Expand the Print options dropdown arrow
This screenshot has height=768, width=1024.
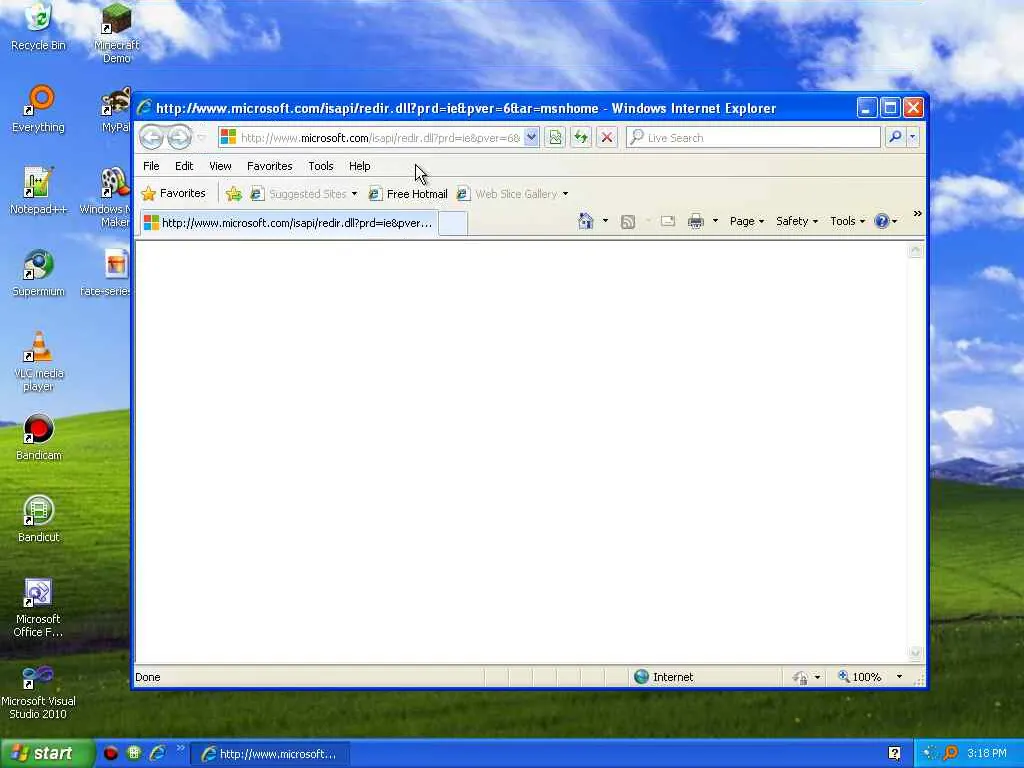715,221
